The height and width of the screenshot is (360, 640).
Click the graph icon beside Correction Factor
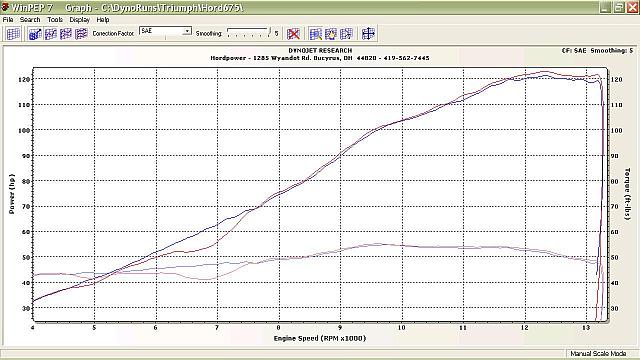[82, 33]
